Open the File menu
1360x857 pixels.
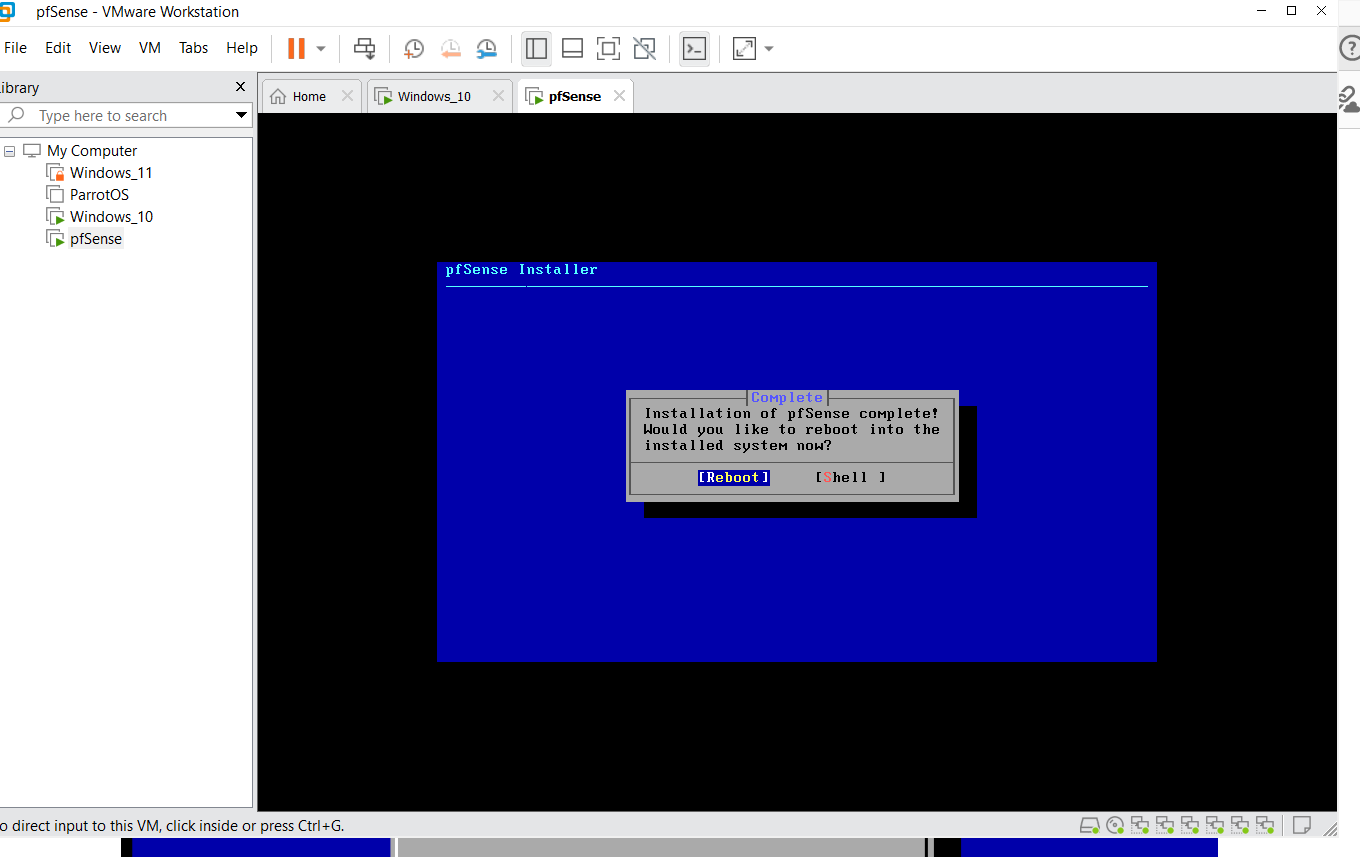(15, 48)
